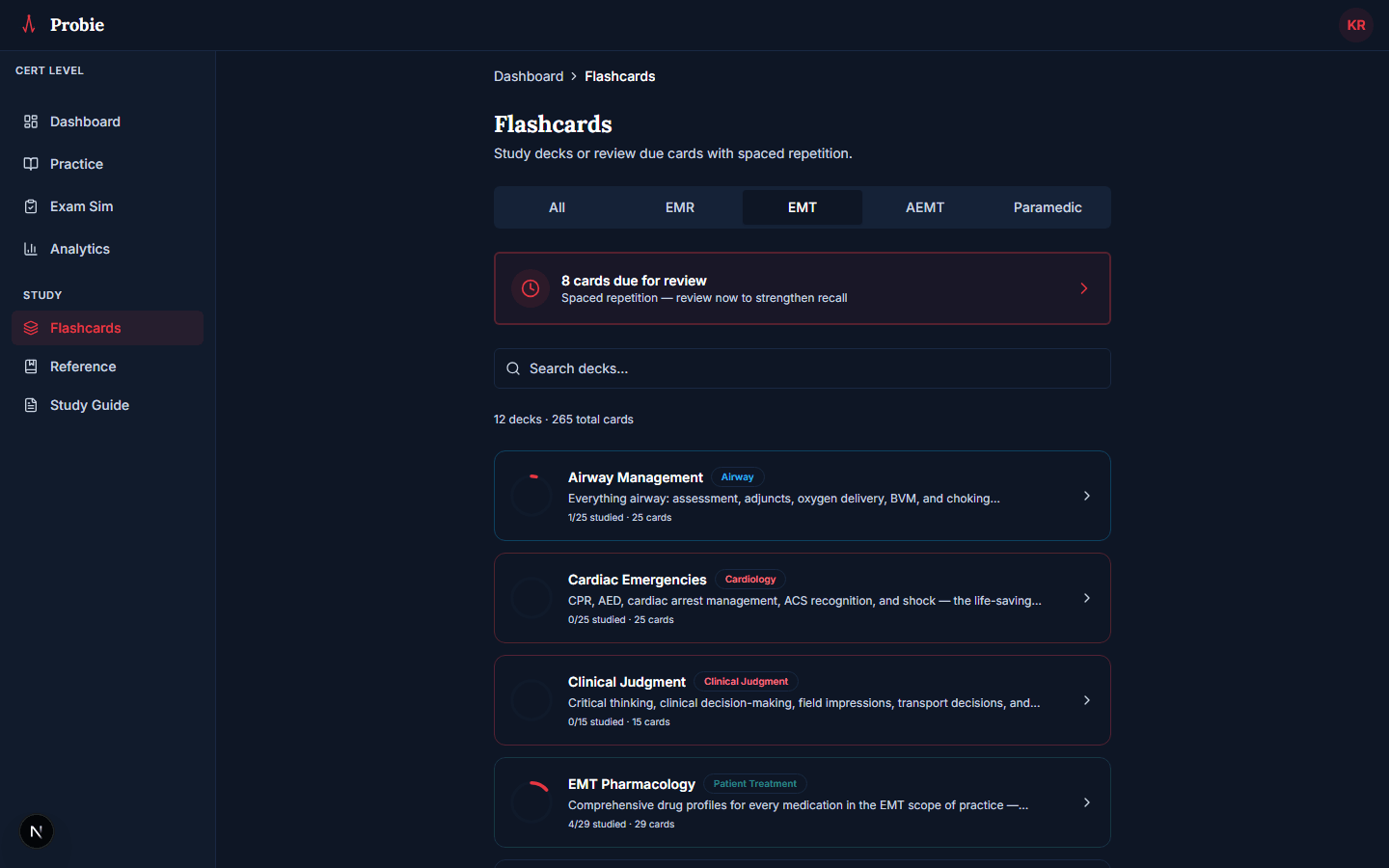Click the Reference bookmark icon in sidebar
This screenshot has height=868, width=1389.
(31, 366)
